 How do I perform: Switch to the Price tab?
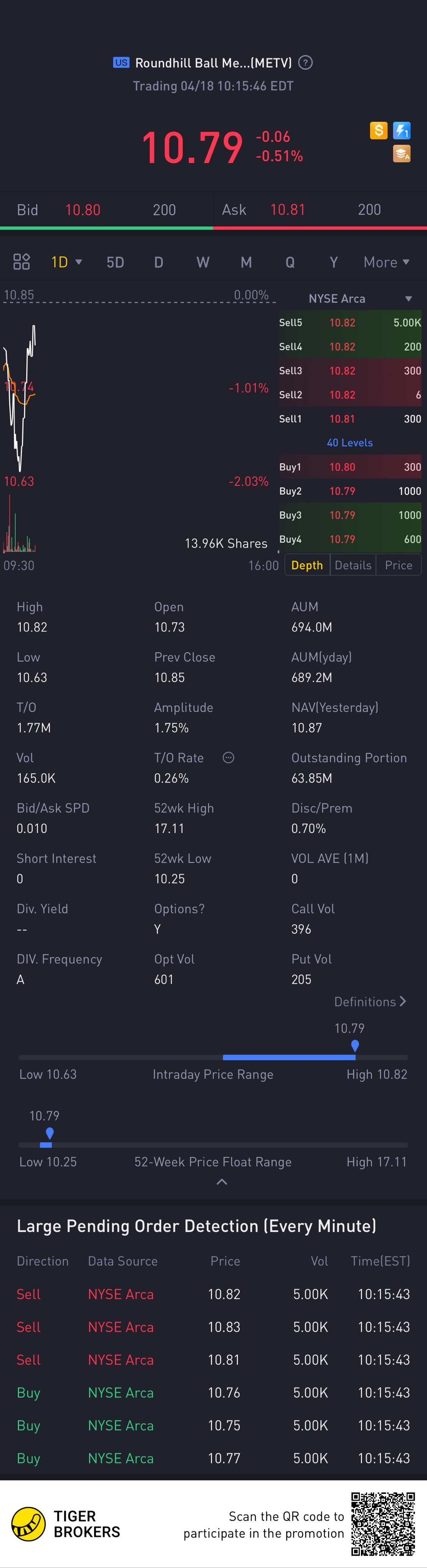tap(399, 565)
